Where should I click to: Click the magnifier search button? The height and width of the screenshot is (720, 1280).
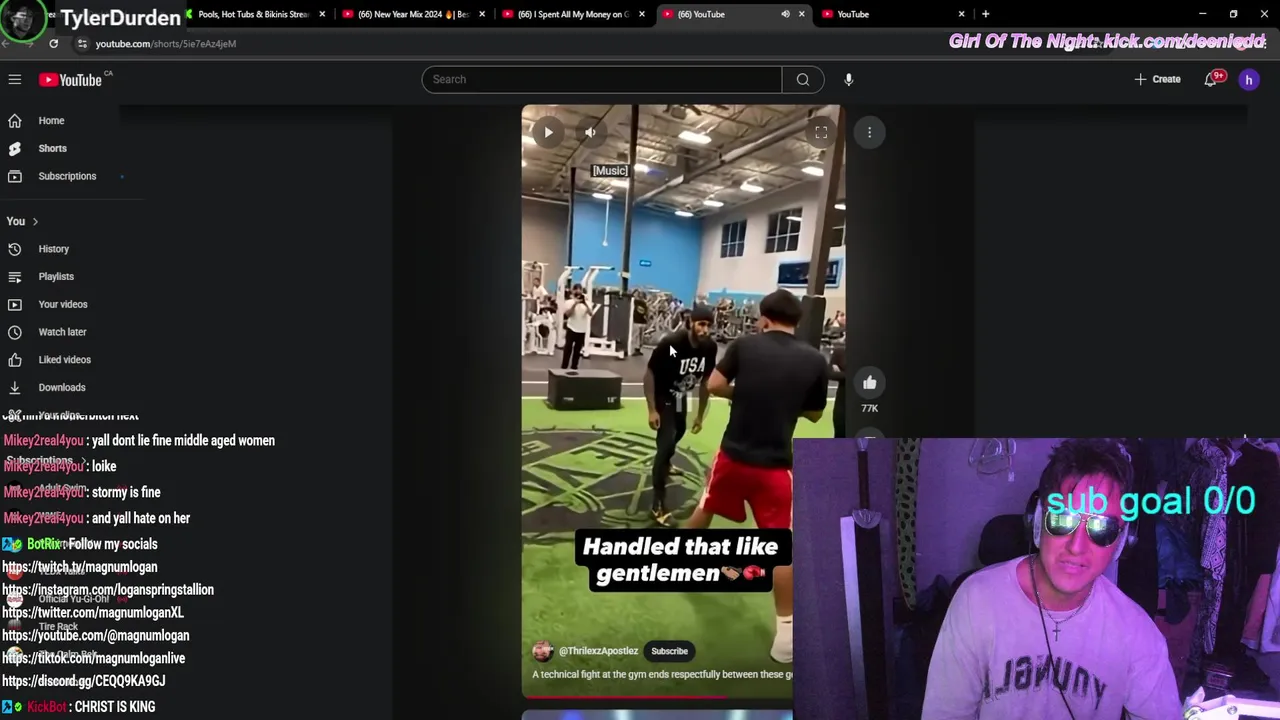pos(803,79)
